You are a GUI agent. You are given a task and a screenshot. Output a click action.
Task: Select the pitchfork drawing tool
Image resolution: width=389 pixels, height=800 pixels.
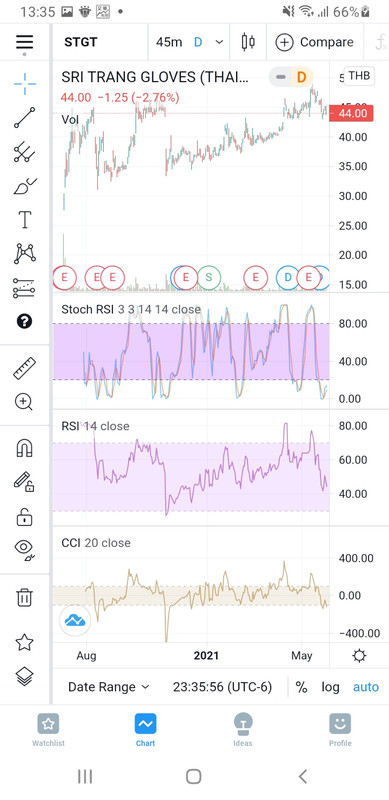[x=24, y=153]
